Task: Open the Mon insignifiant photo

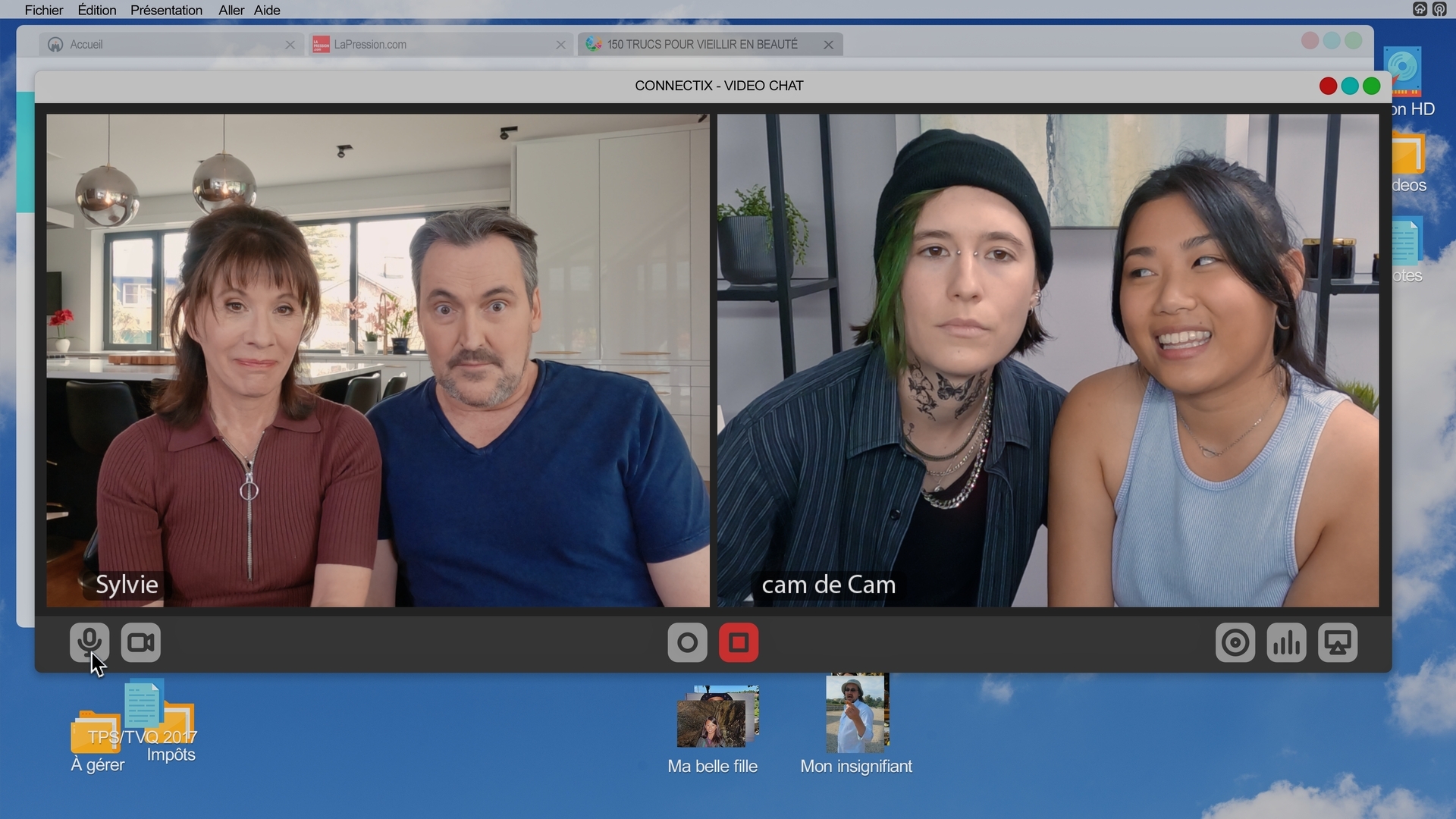Action: coord(856,713)
